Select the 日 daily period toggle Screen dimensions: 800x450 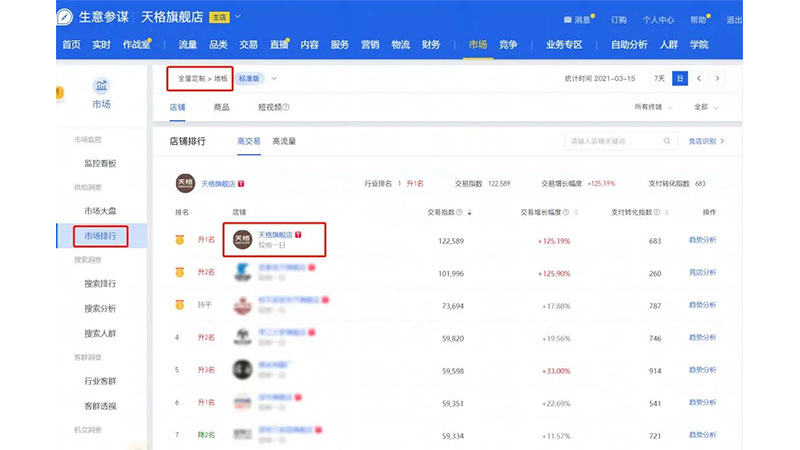(x=680, y=78)
